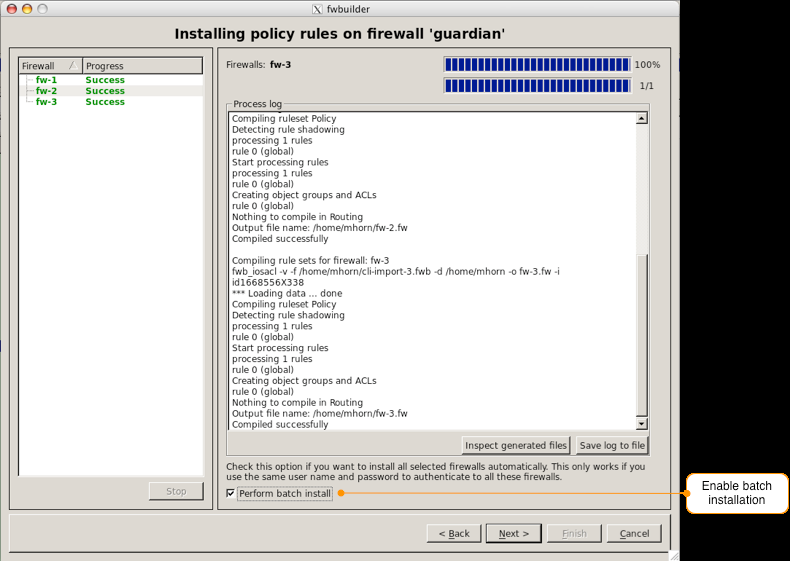Click the grey zoom window button
The image size is (790, 561).
click(x=43, y=9)
